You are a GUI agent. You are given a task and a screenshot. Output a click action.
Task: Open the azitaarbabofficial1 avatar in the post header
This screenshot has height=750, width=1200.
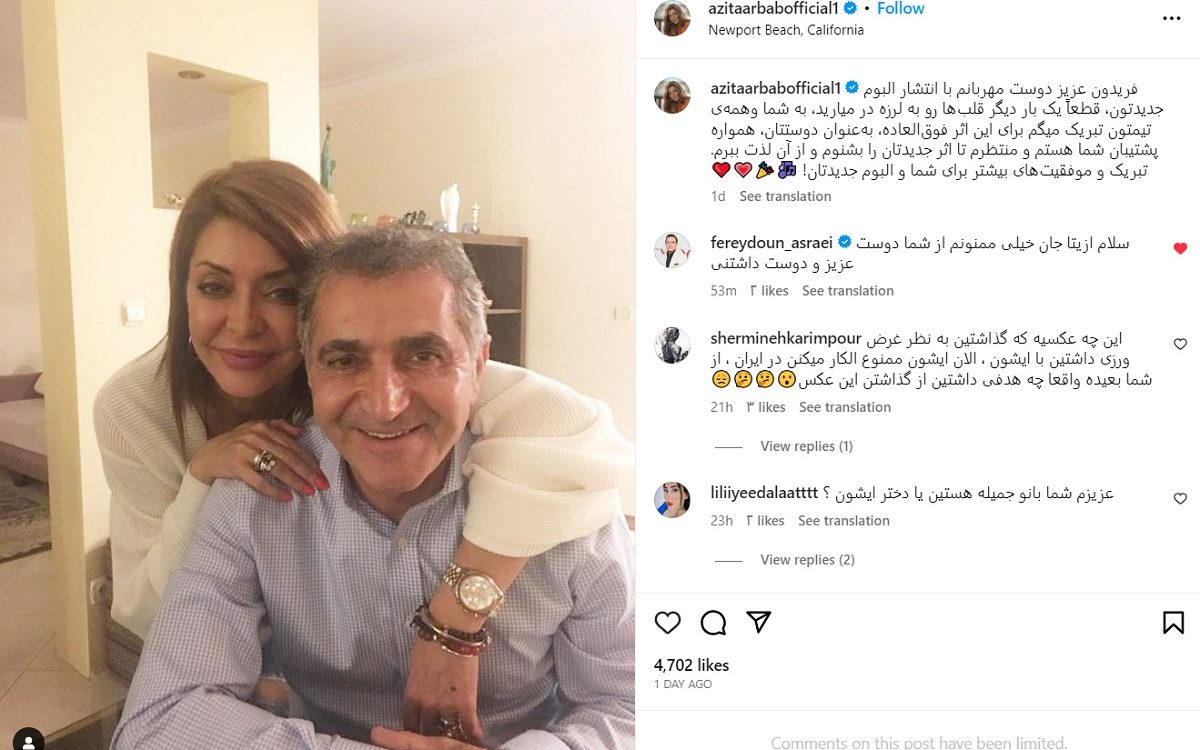coord(672,18)
